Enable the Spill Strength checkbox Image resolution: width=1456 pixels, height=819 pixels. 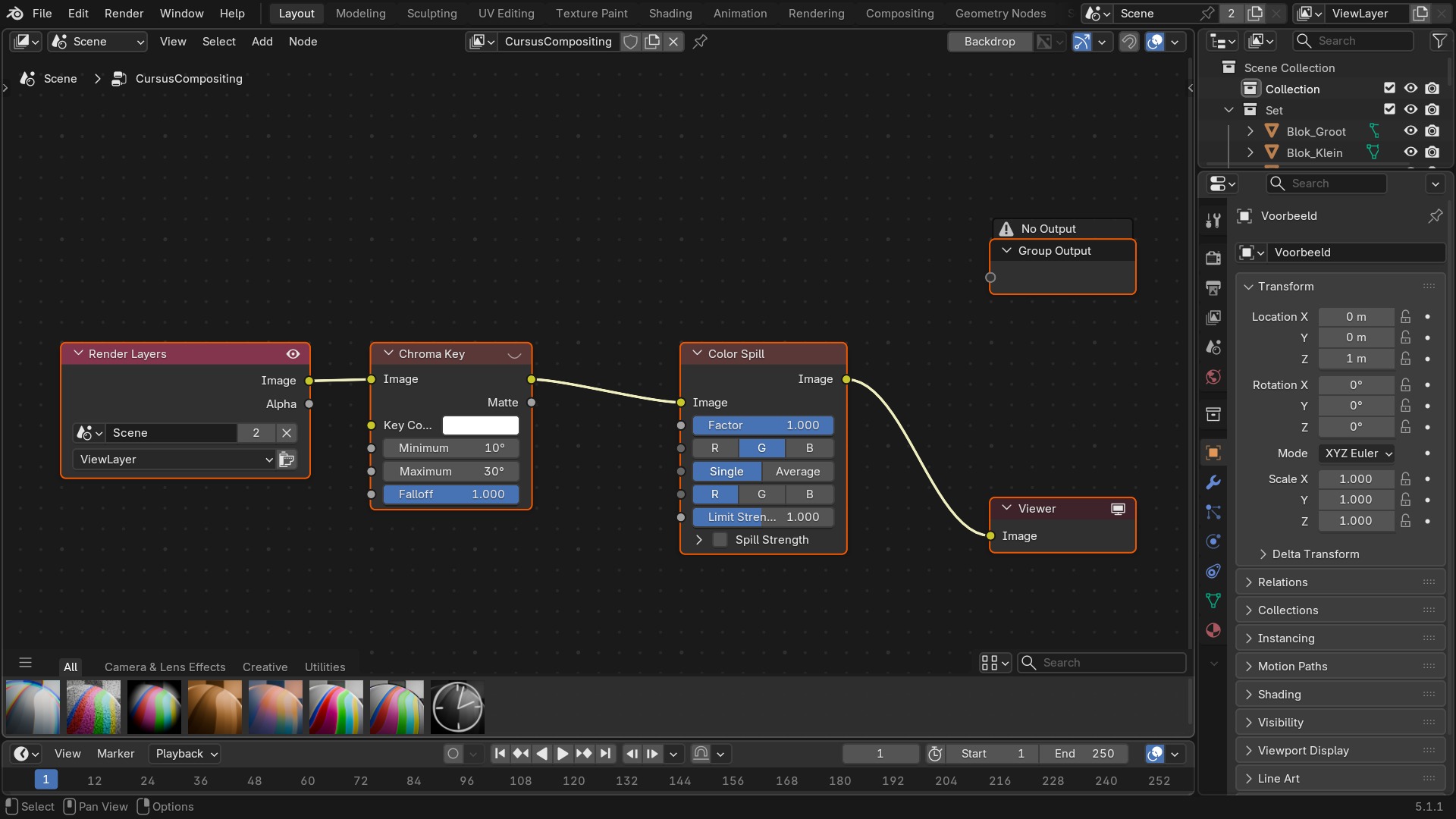coord(720,540)
